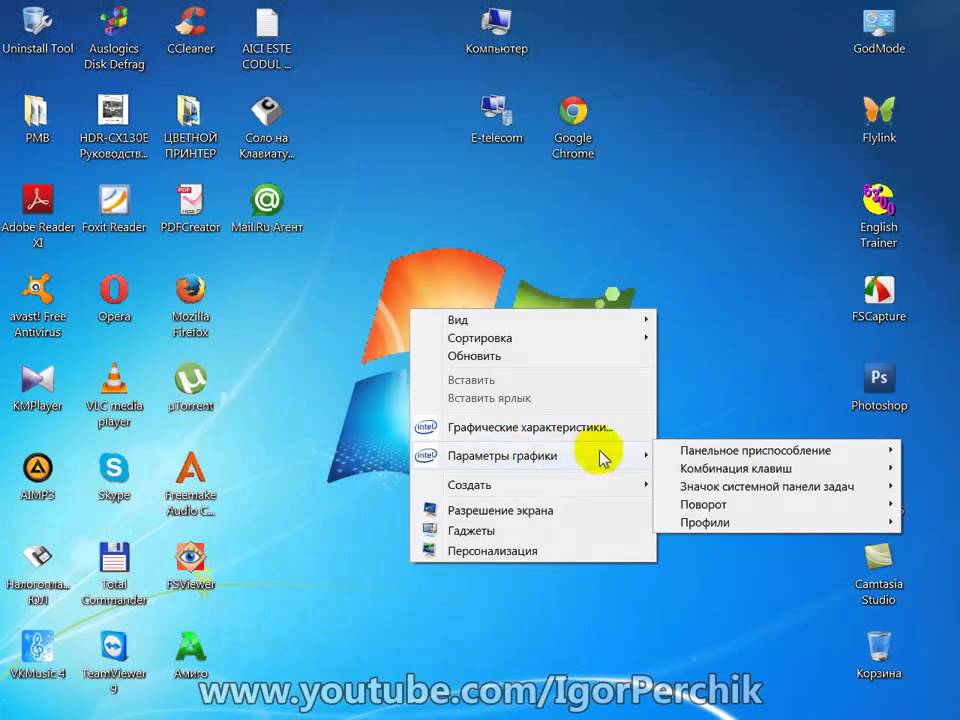Select the FSCapture icon
The width and height of the screenshot is (960, 720).
879,289
